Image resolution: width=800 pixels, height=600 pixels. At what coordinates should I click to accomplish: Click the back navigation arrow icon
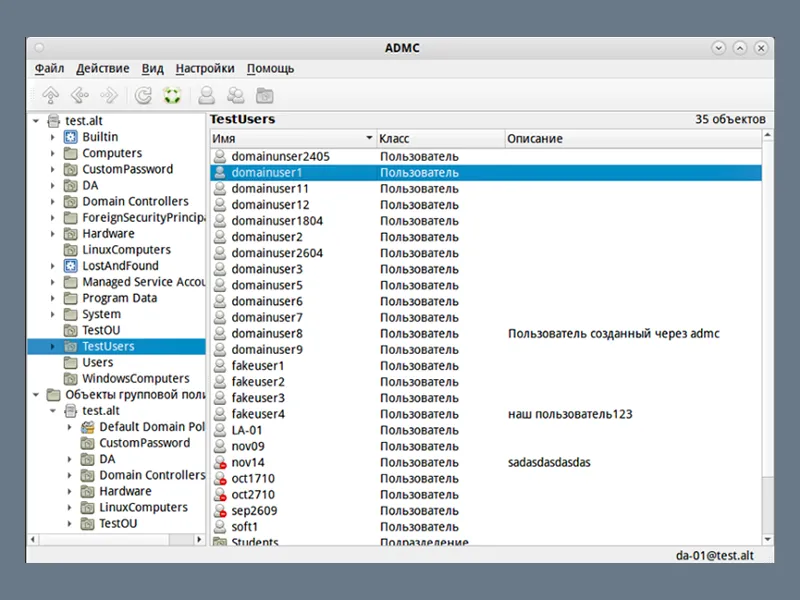(79, 95)
